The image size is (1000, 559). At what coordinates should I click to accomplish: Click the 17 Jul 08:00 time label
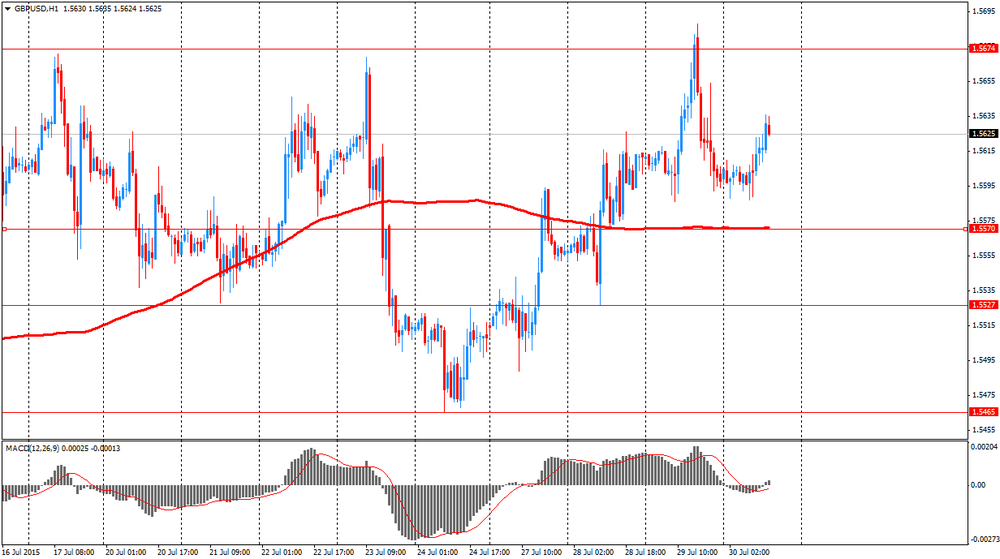tap(74, 552)
